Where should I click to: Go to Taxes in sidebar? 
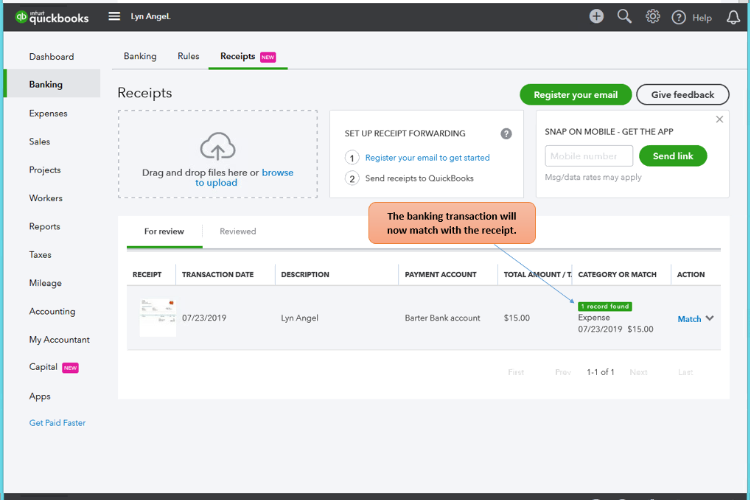pyautogui.click(x=40, y=255)
